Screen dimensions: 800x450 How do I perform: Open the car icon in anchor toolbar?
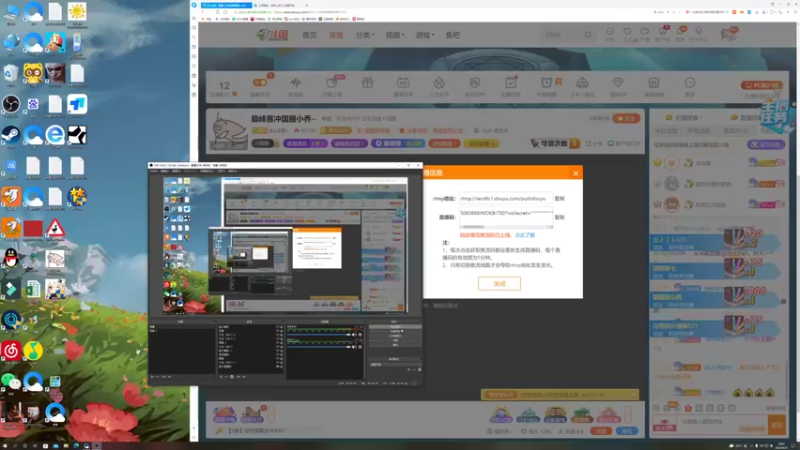coord(582,83)
